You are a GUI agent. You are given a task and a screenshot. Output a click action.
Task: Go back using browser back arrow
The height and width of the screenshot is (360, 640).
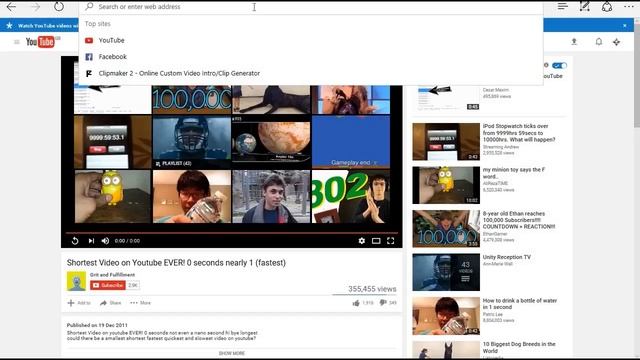(11, 7)
